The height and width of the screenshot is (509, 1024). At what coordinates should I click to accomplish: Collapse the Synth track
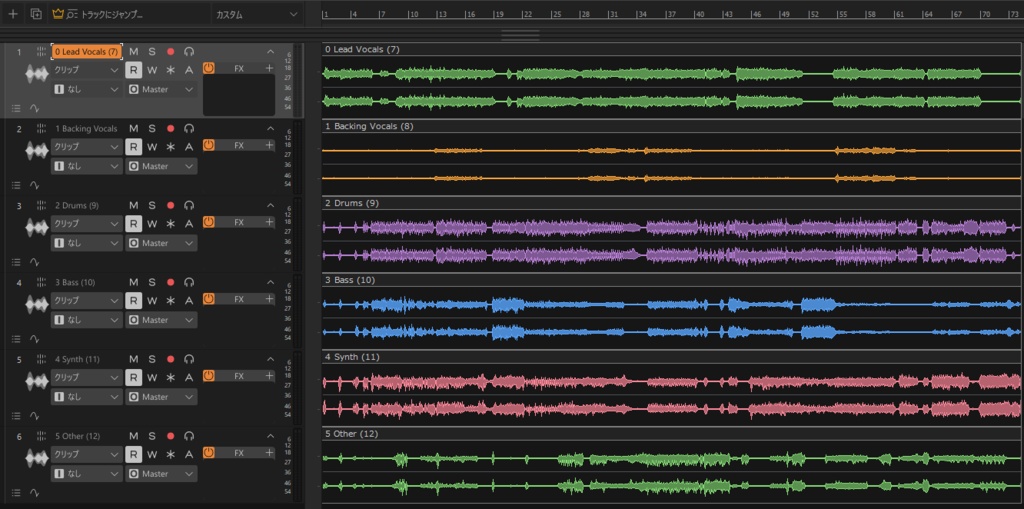(x=270, y=359)
